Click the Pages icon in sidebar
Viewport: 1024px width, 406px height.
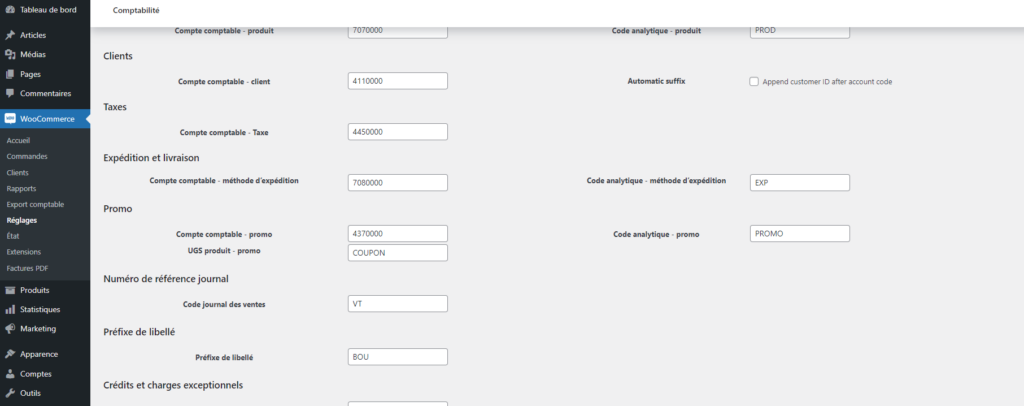tap(10, 74)
